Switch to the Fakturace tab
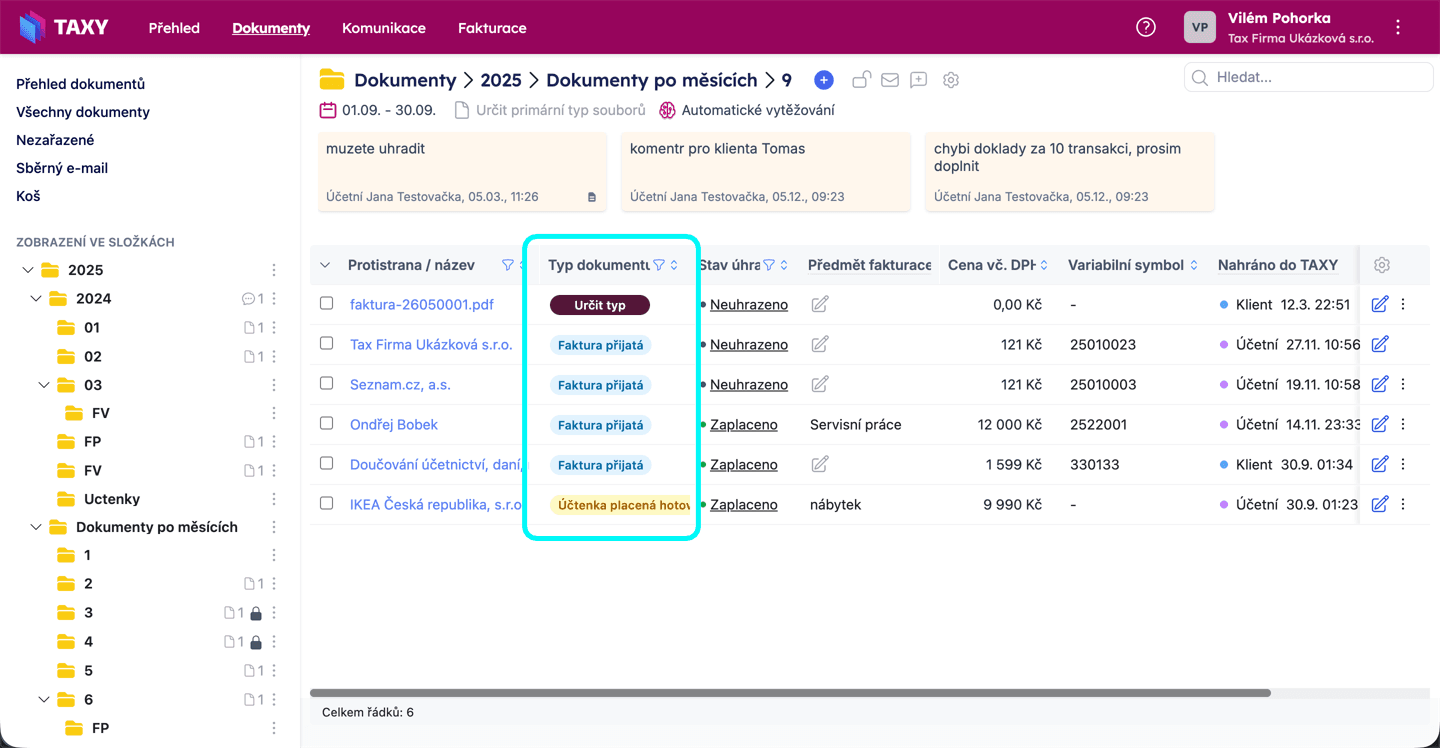The image size is (1440, 748). tap(492, 28)
